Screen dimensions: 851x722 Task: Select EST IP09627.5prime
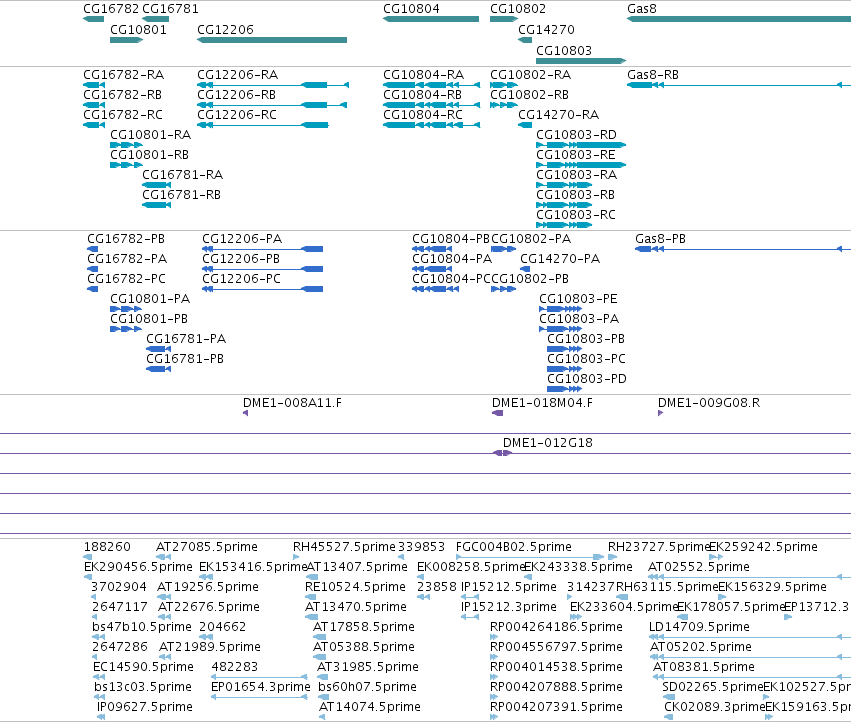[100, 717]
